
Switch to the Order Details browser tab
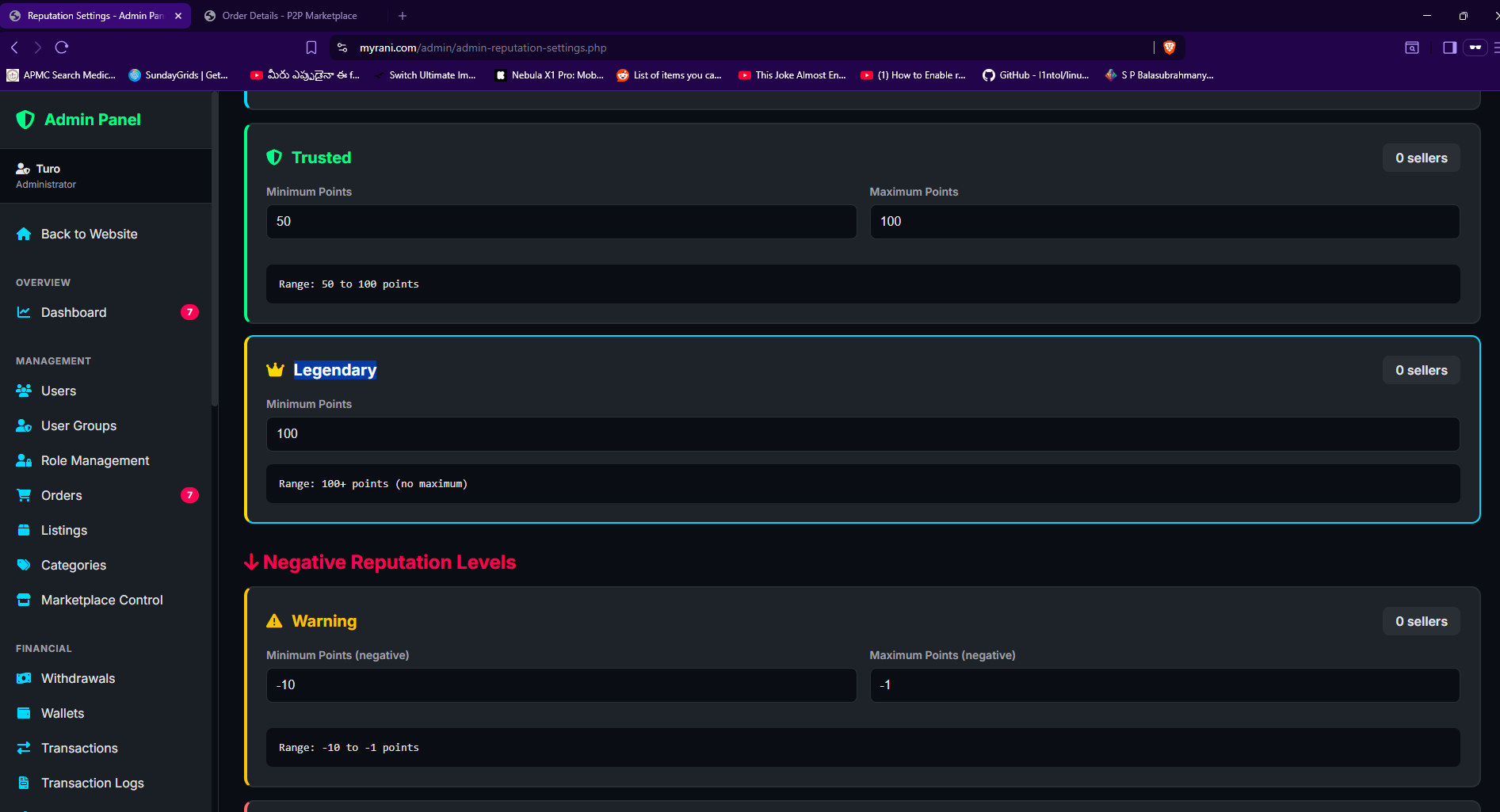point(289,16)
